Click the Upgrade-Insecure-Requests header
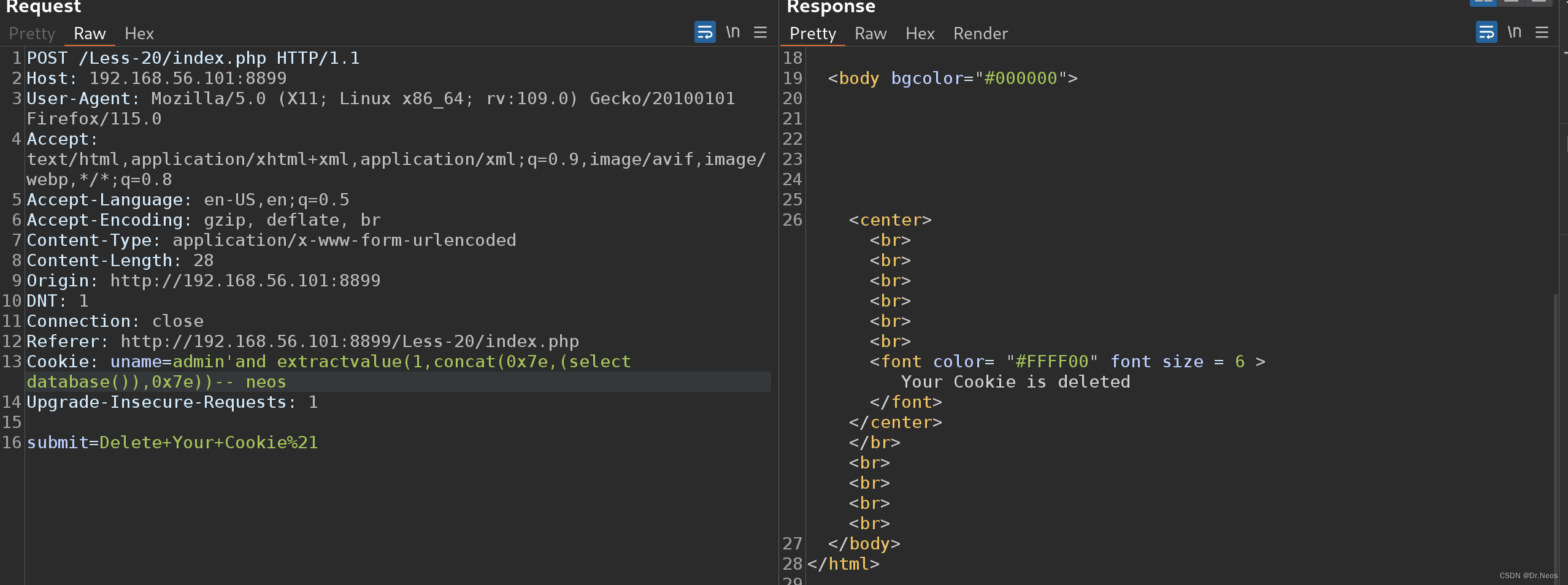Viewport: 1568px width, 585px height. click(x=172, y=402)
